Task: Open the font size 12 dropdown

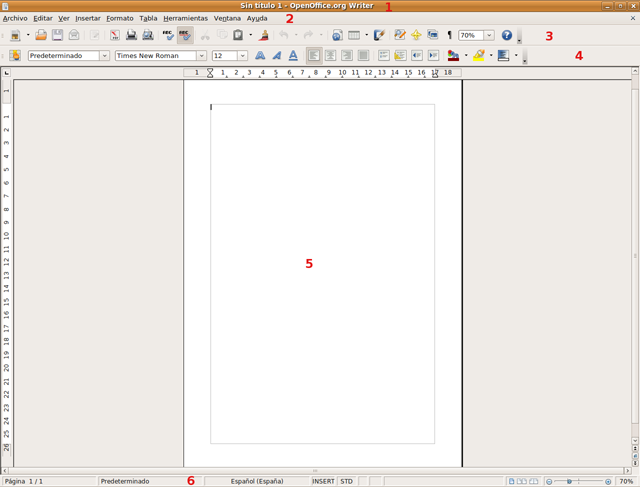Action: click(242, 56)
